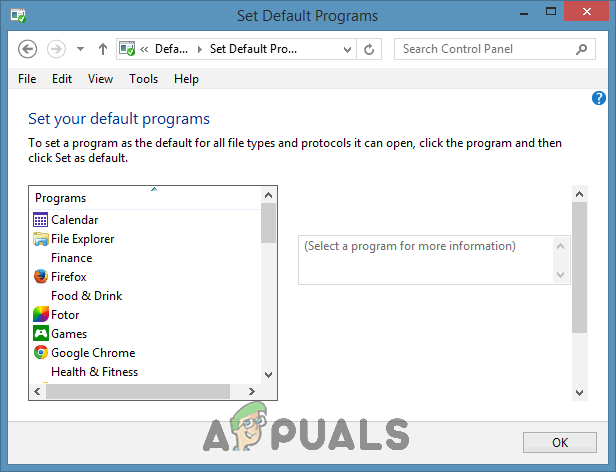Choose Calendar from programs list
Screen dimensions: 616x472
tap(75, 220)
